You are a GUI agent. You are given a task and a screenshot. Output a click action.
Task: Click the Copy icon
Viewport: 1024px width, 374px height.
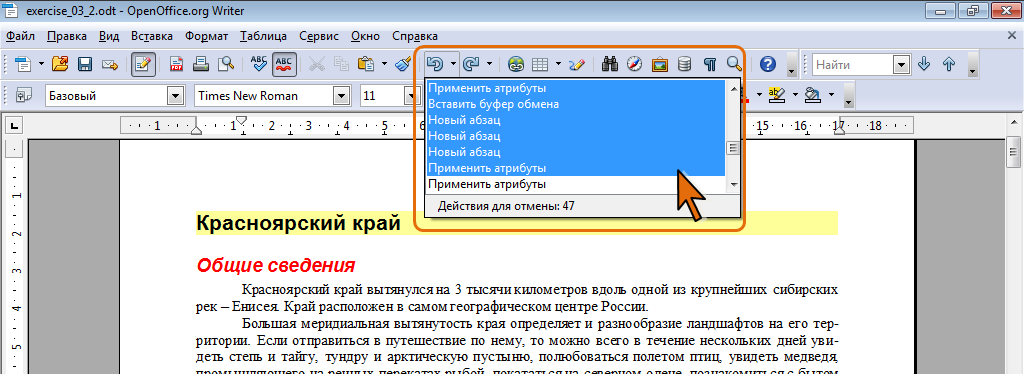click(x=342, y=64)
